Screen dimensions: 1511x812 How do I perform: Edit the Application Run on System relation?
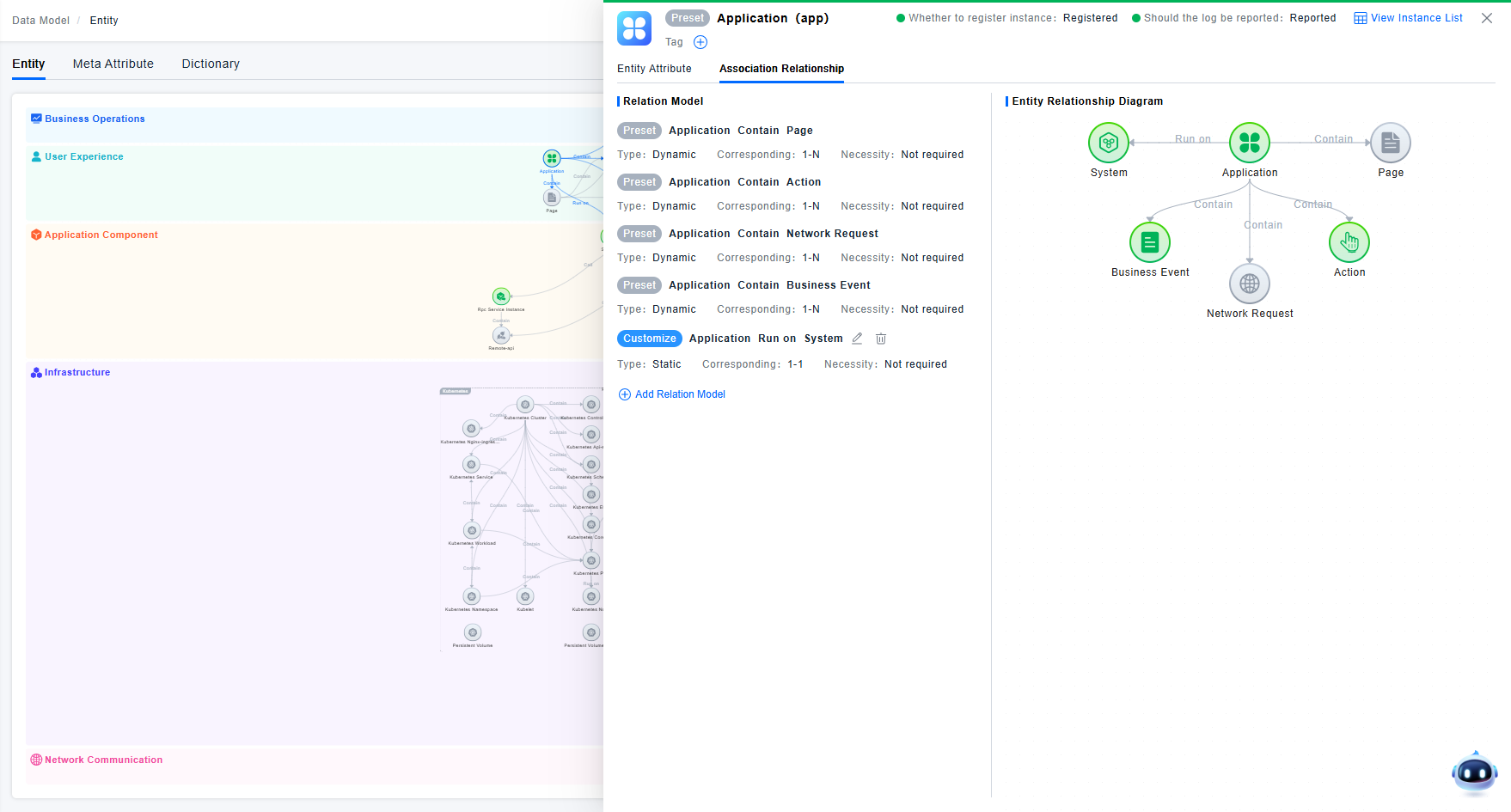[x=857, y=339]
